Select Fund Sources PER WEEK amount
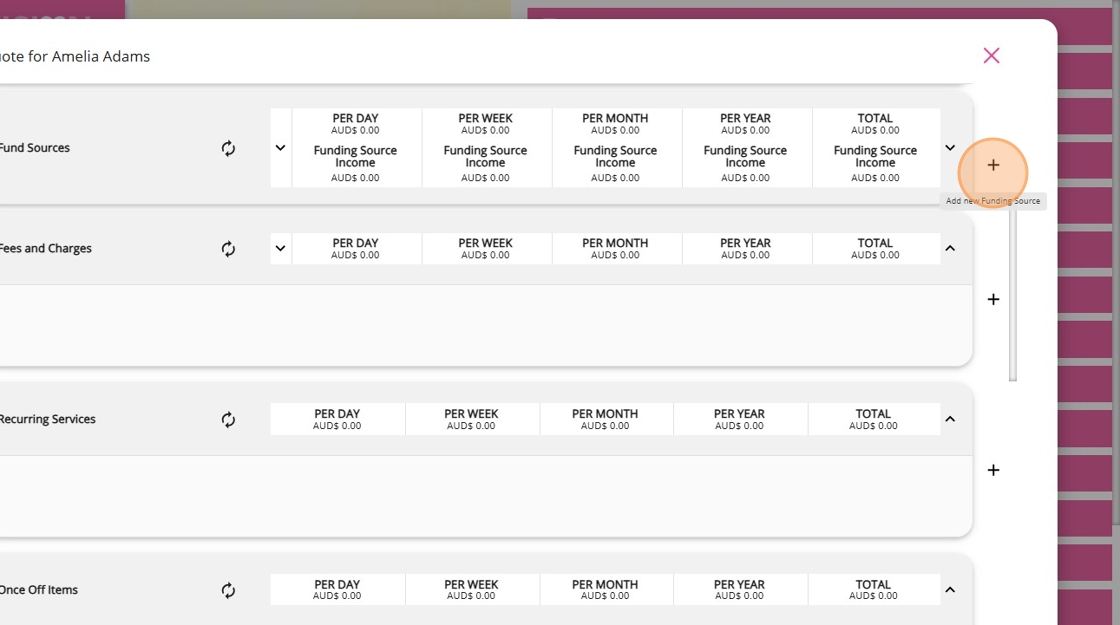 point(485,131)
